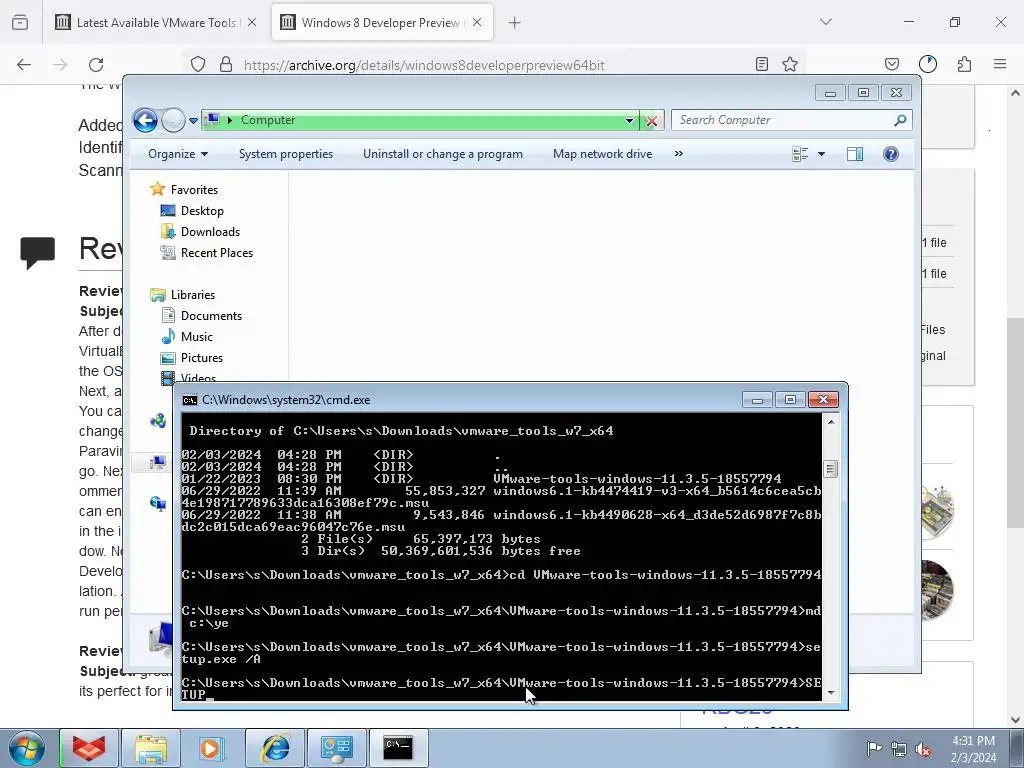Click cmd scrollbar down arrow
The height and width of the screenshot is (768, 1024).
(831, 692)
